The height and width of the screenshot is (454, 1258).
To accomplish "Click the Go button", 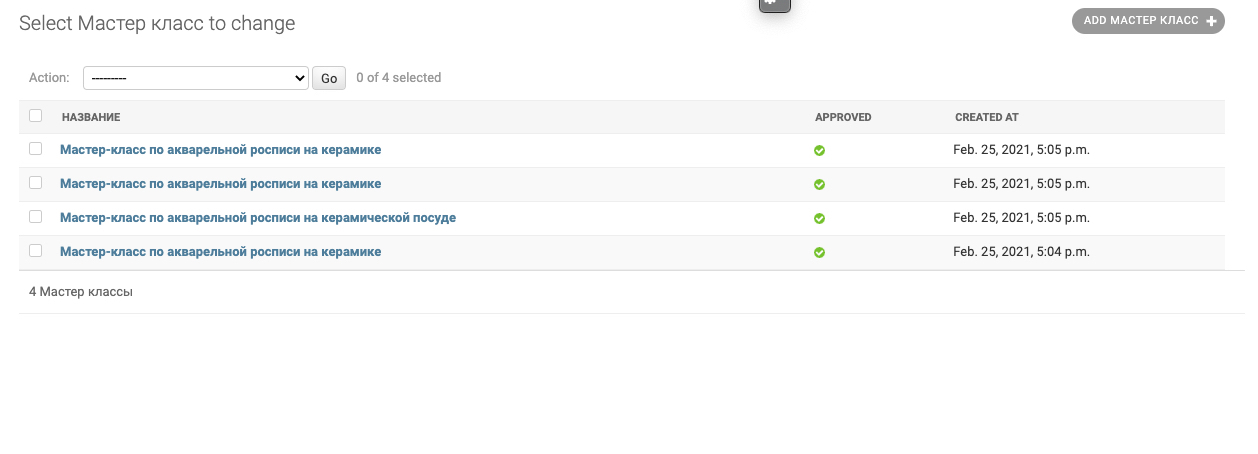I will point(329,78).
